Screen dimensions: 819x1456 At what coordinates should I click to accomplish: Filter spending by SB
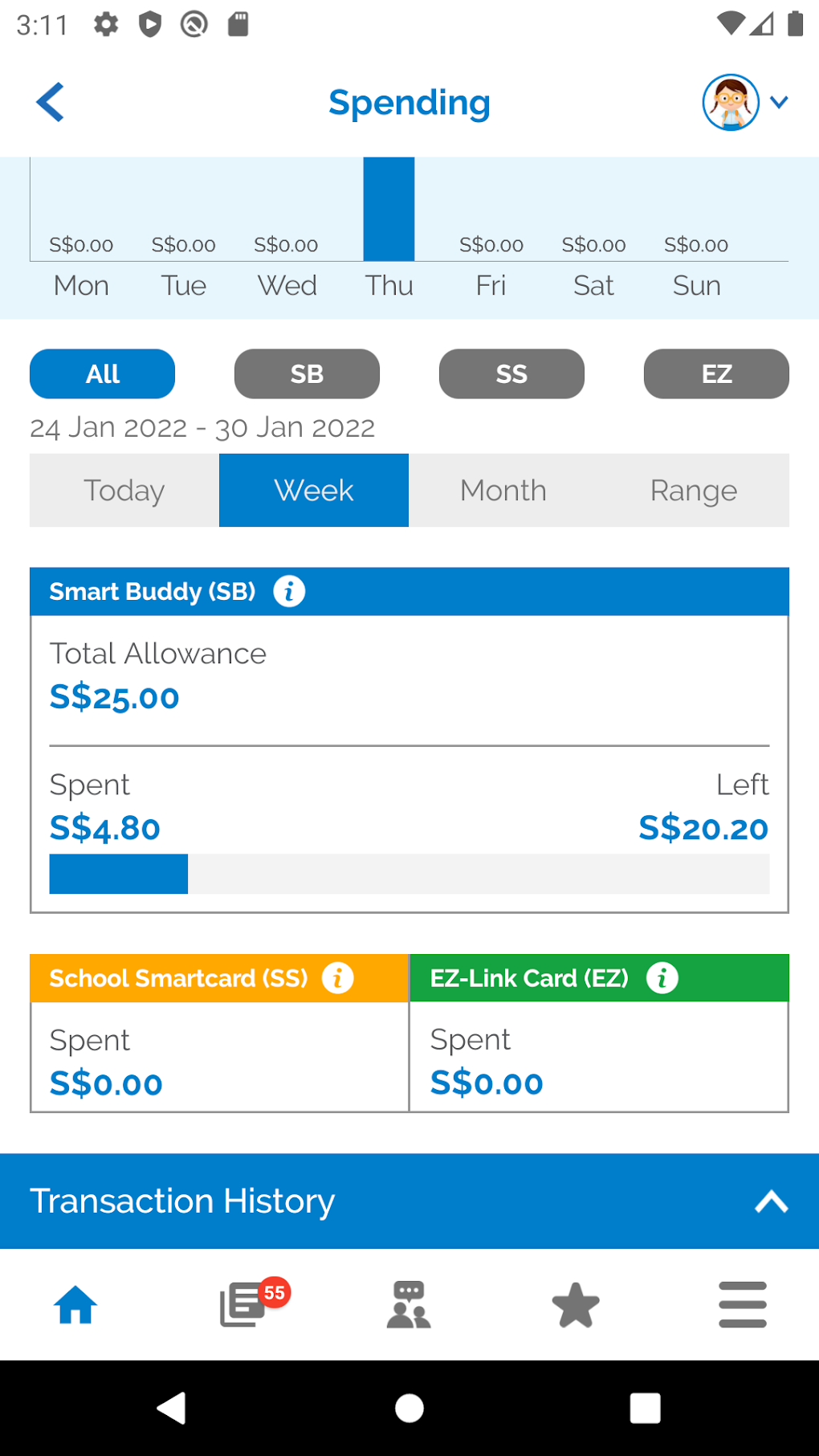click(x=307, y=374)
